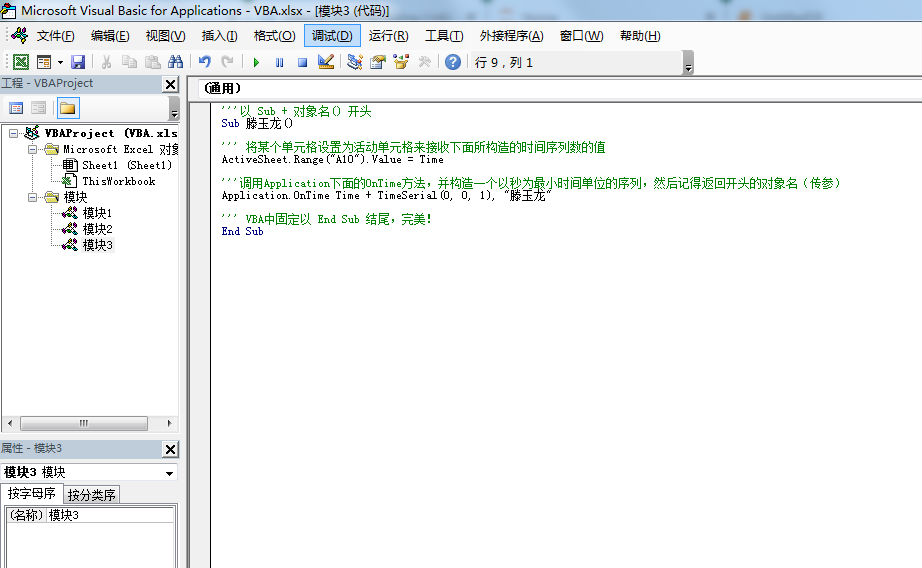Close the Properties - 模块3 panel
The image size is (922, 568).
[x=171, y=449]
